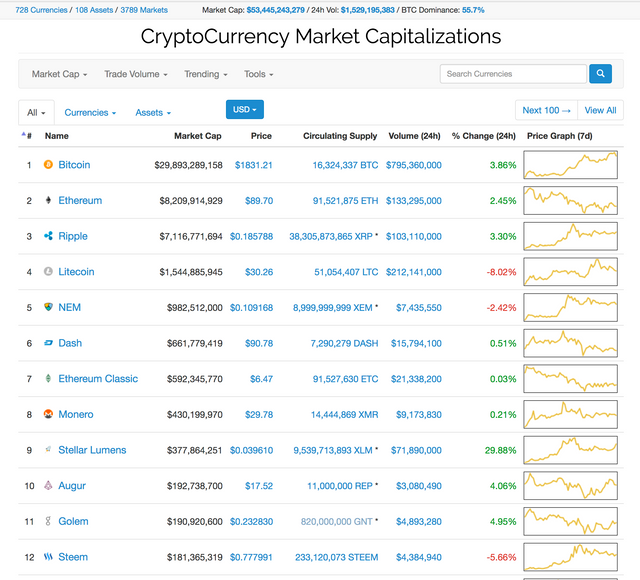
Task: Click the Monero logo icon
Action: tap(48, 414)
